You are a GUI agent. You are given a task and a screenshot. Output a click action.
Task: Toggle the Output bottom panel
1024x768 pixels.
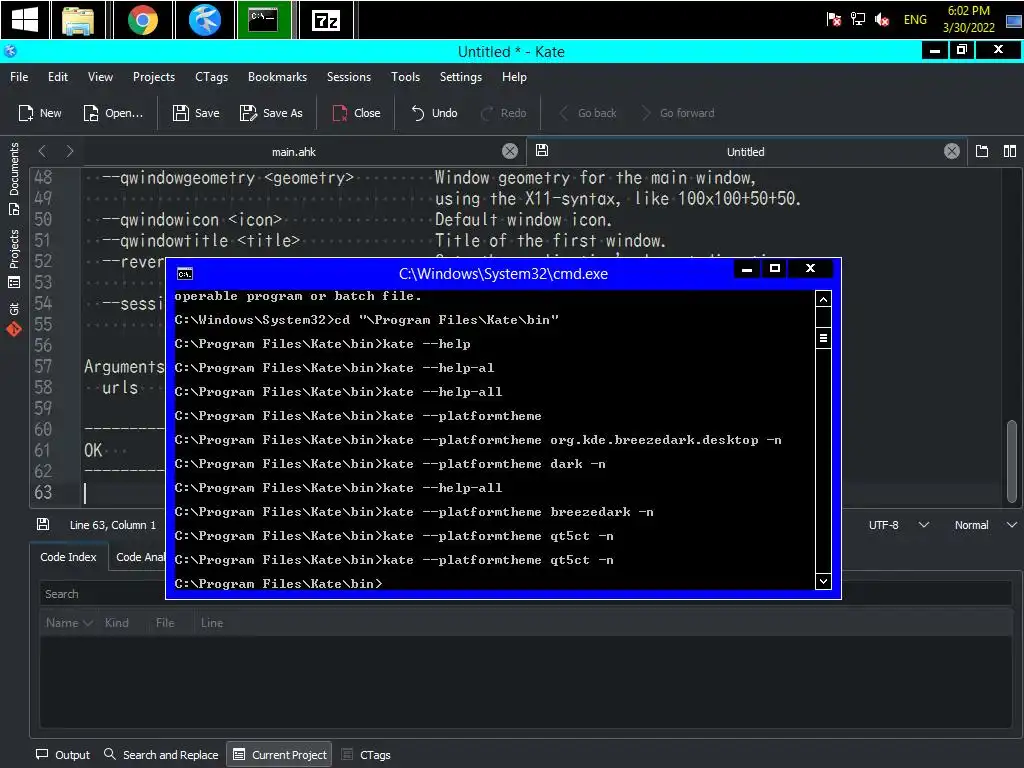63,755
